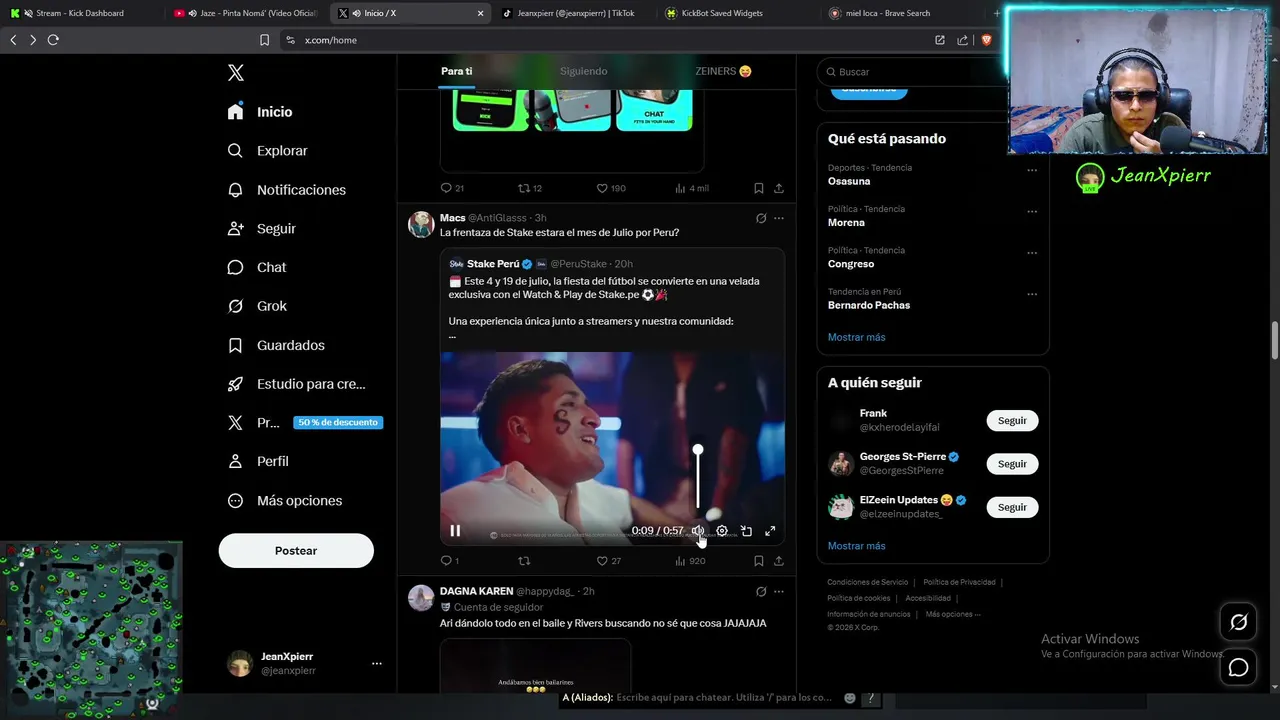The width and height of the screenshot is (1280, 720).
Task: Open more options on DAGNA KAREN post
Action: pos(779,591)
